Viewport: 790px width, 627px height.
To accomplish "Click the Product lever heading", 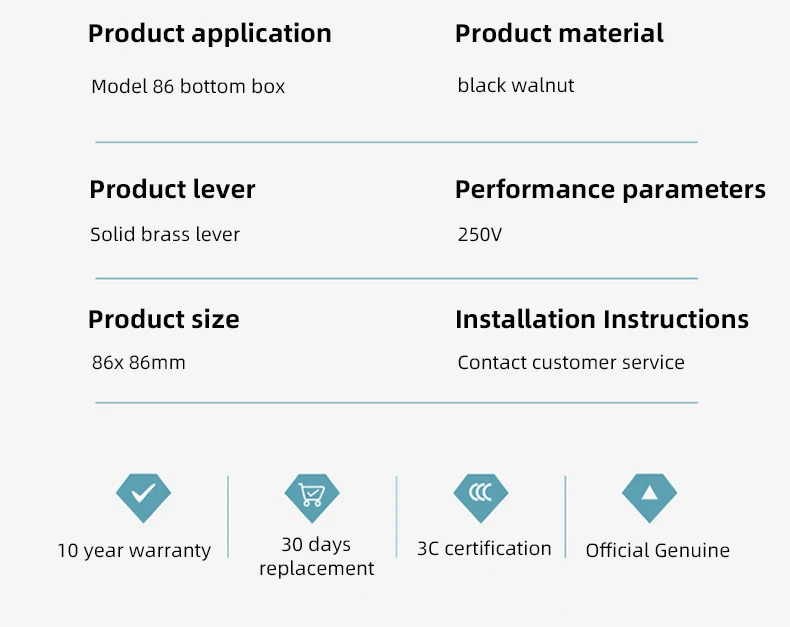I will [x=172, y=190].
